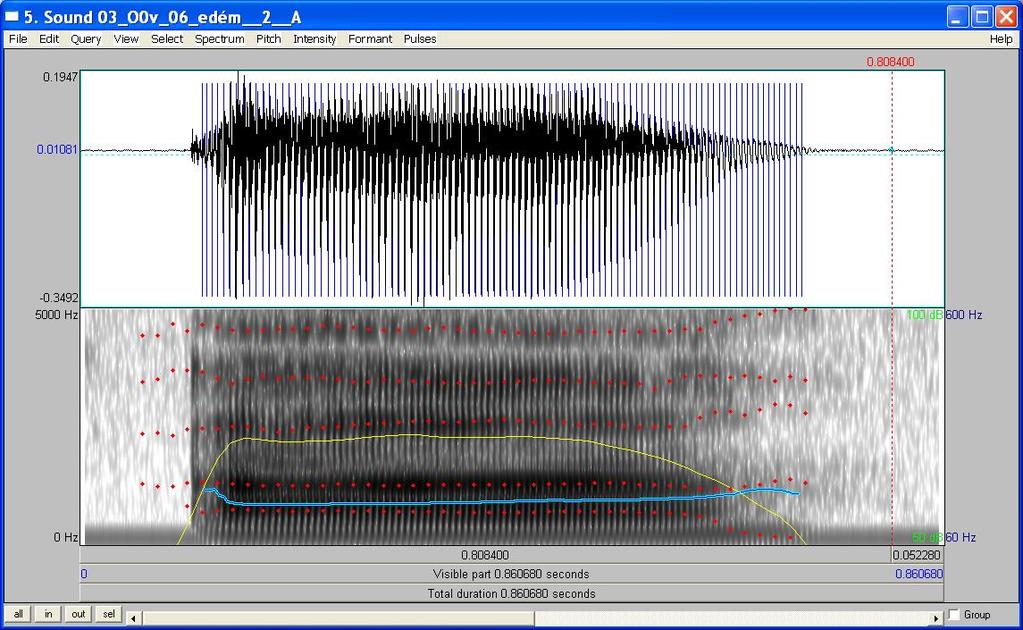The height and width of the screenshot is (630, 1023).
Task: Open the Pulses menu
Action: point(420,39)
